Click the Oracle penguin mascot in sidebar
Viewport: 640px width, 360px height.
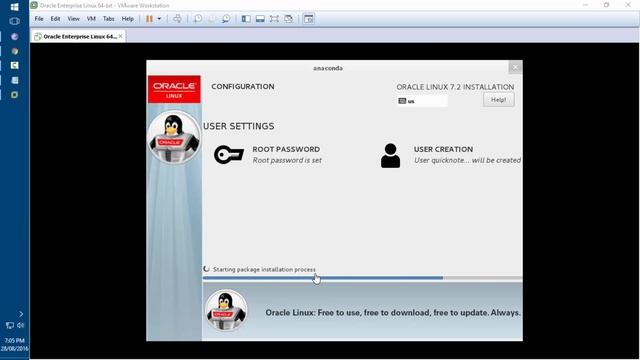click(174, 137)
